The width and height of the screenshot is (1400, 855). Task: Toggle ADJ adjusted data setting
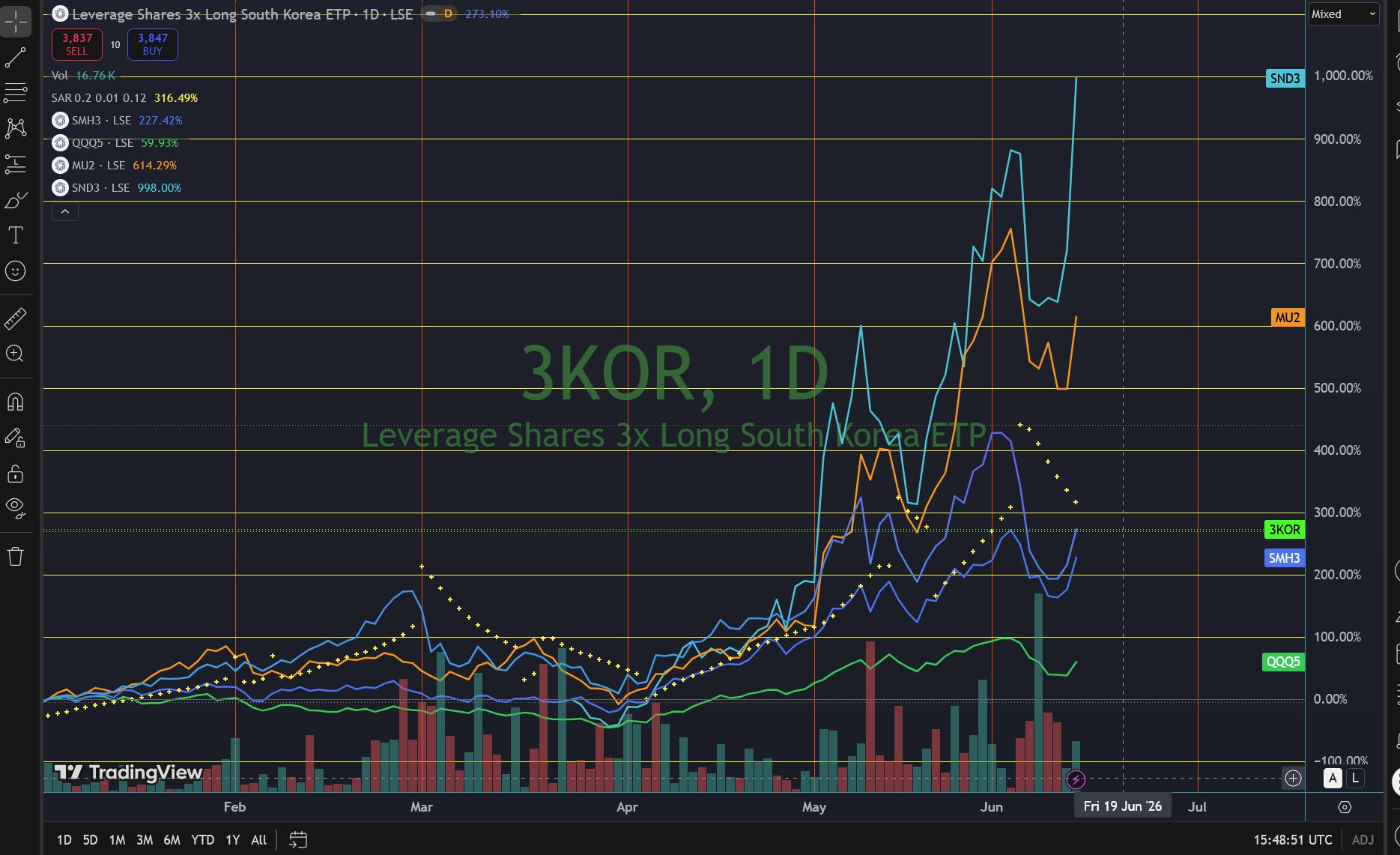click(1363, 840)
